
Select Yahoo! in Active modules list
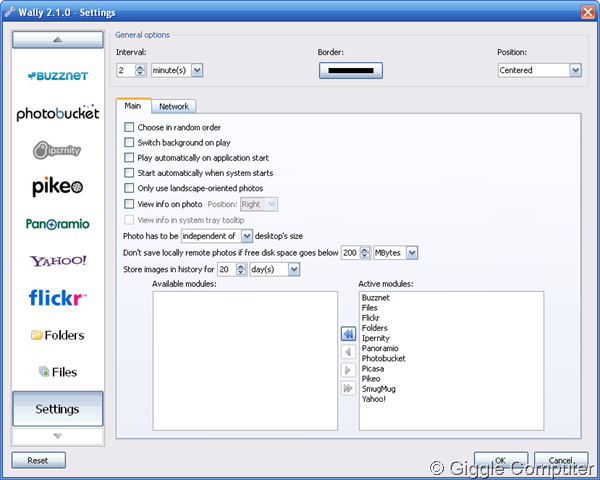(373, 399)
